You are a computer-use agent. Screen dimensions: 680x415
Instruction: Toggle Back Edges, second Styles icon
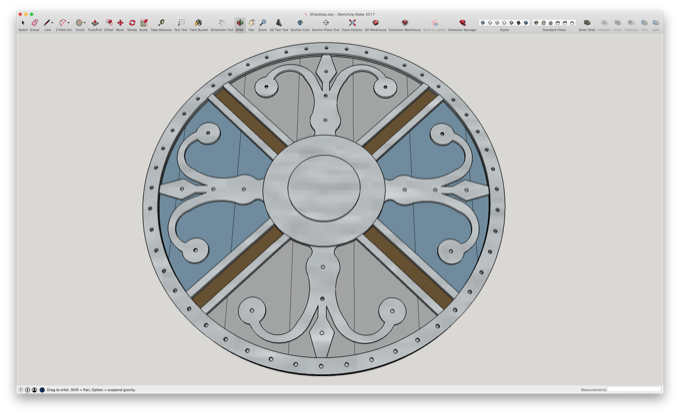[x=490, y=23]
